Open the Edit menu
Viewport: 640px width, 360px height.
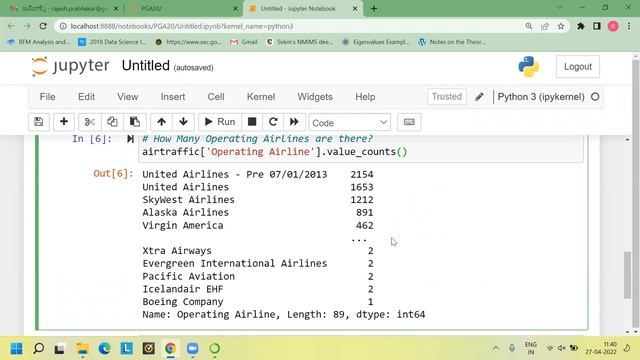[x=86, y=97]
